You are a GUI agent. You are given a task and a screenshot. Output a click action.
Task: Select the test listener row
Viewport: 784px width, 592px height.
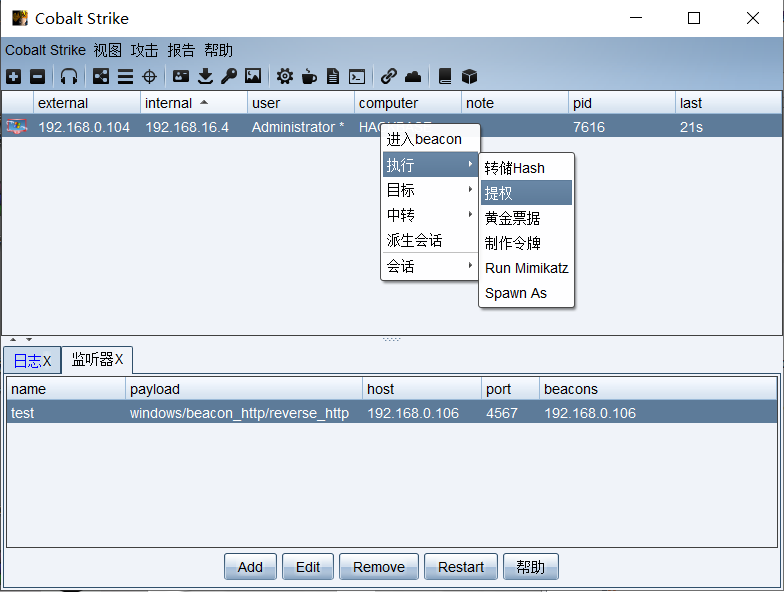tap(200, 413)
